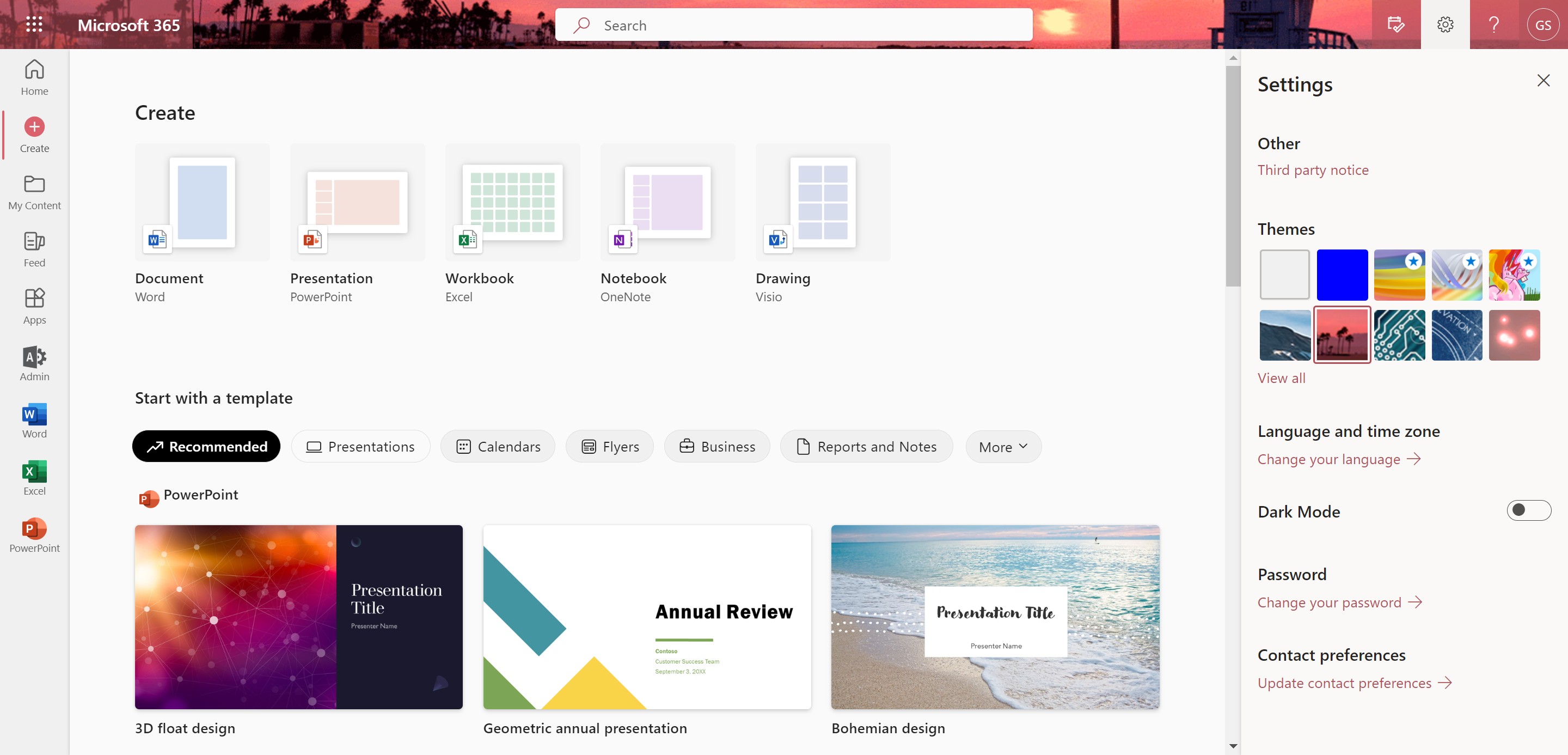Select the pink bokeh theme
The width and height of the screenshot is (1568, 755).
(x=1515, y=335)
